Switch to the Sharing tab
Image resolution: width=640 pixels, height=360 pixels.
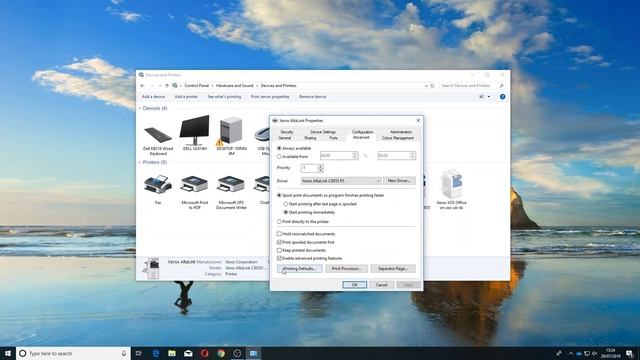(310, 138)
